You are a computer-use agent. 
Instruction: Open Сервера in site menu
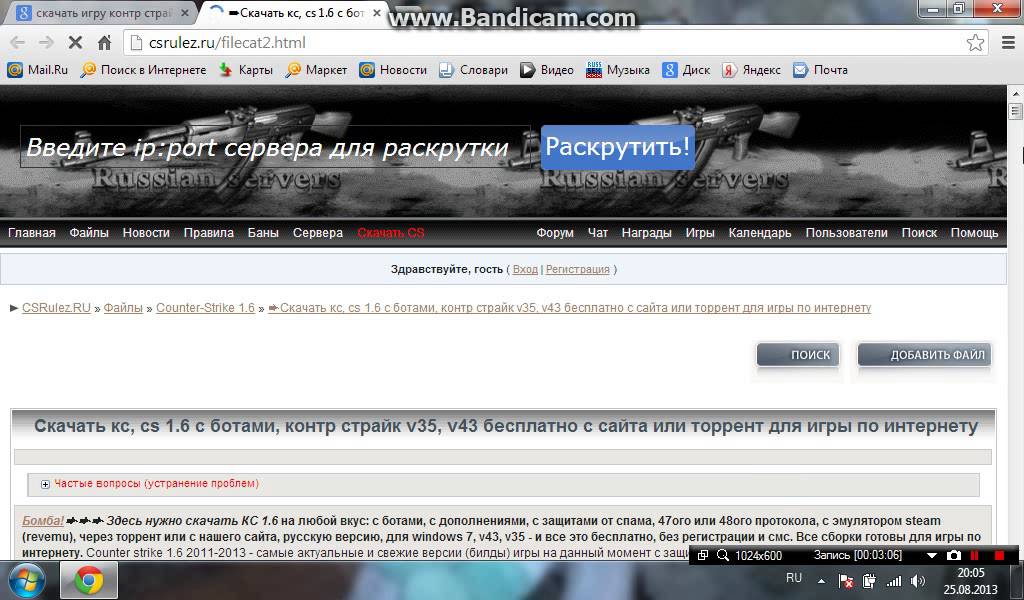(x=317, y=232)
